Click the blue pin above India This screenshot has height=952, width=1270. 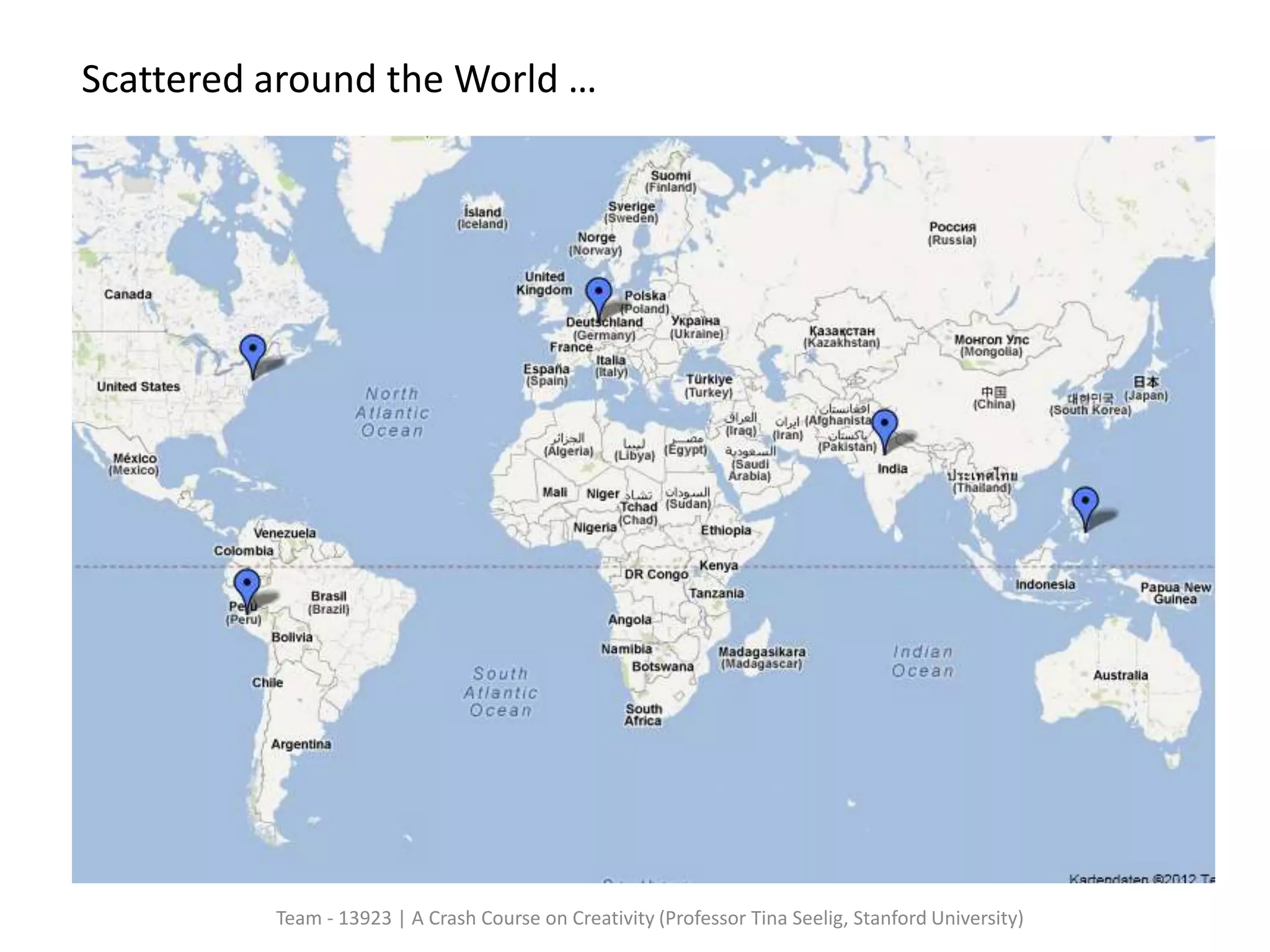click(x=884, y=426)
